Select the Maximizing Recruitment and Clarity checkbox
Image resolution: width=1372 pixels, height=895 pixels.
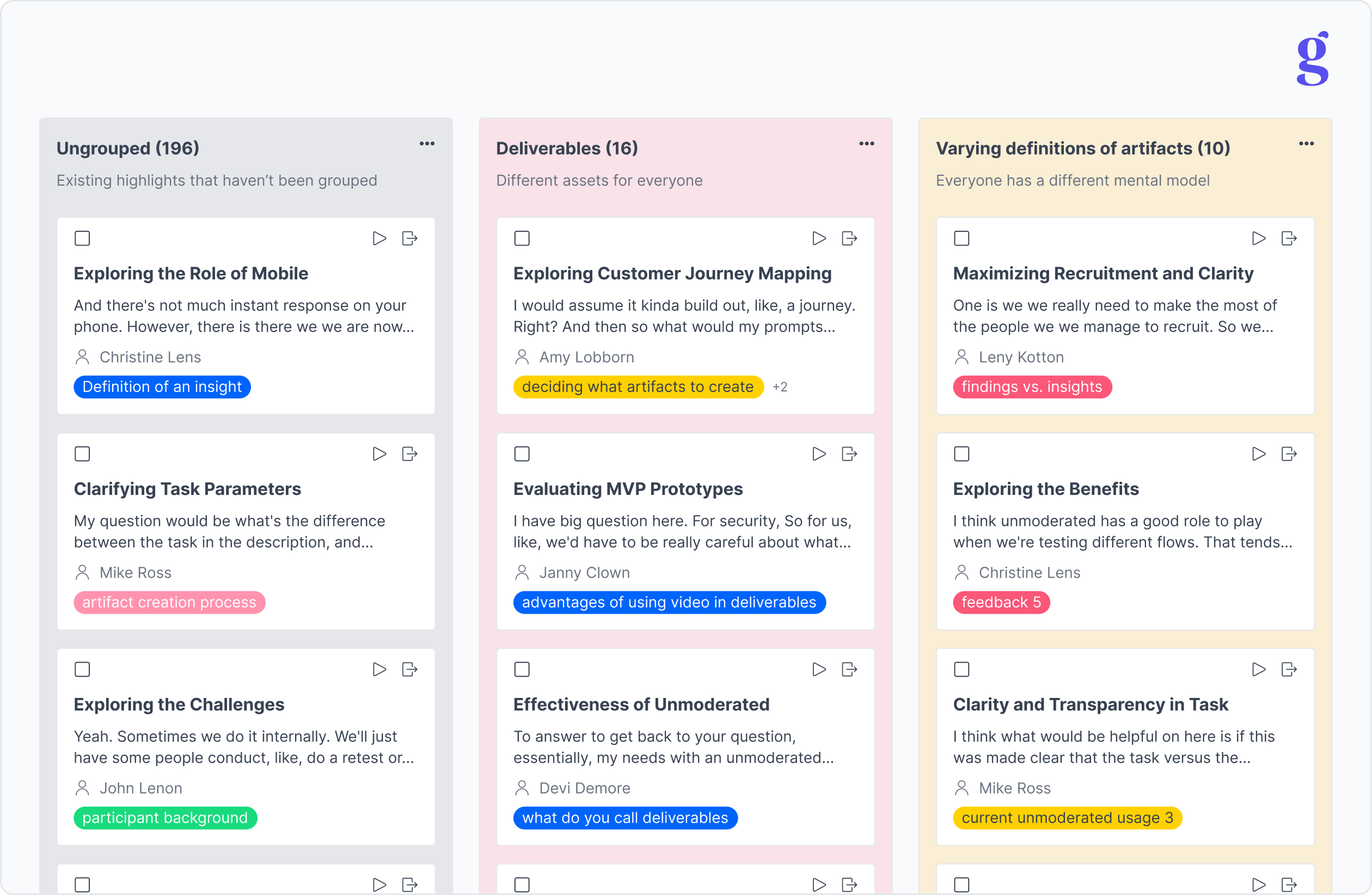coord(962,238)
